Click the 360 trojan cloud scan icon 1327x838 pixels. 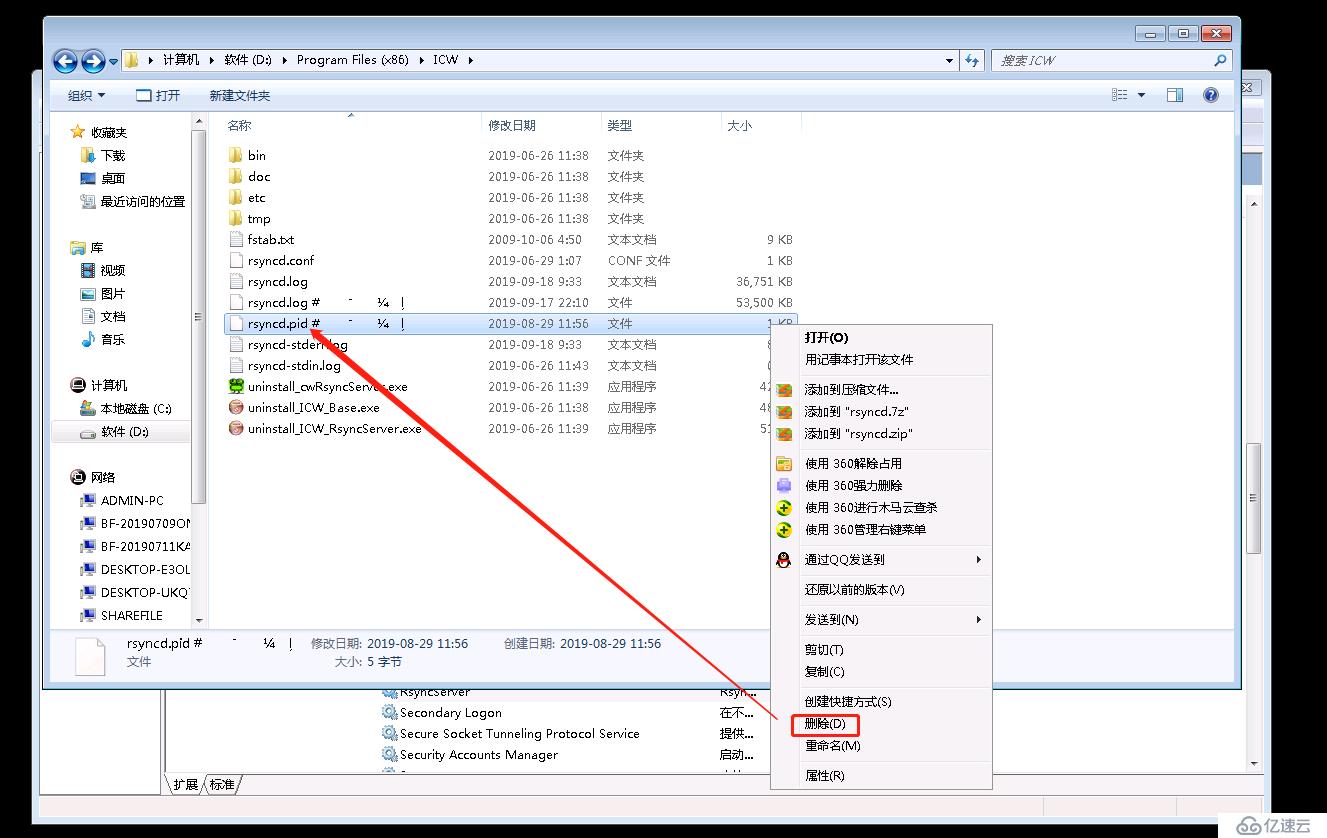pyautogui.click(x=784, y=507)
